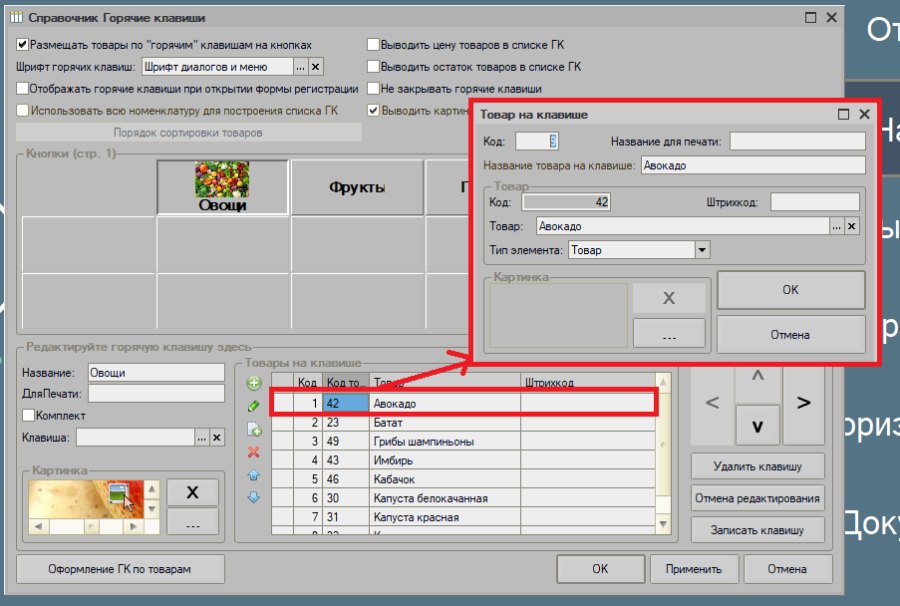Tick the Комплект checkbox
Viewport: 900px width, 606px height.
[x=28, y=415]
